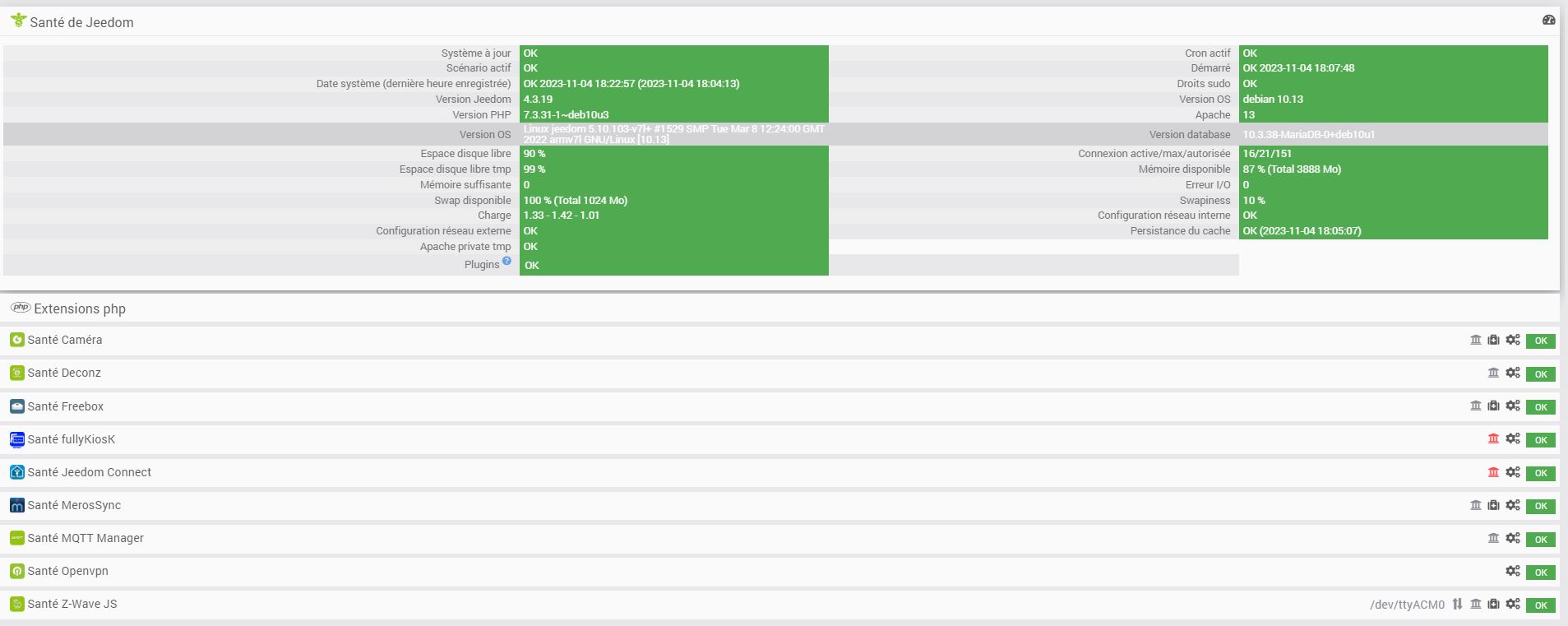
Task: Click the OK badge in Santé Openvpn row
Action: pyautogui.click(x=1541, y=572)
